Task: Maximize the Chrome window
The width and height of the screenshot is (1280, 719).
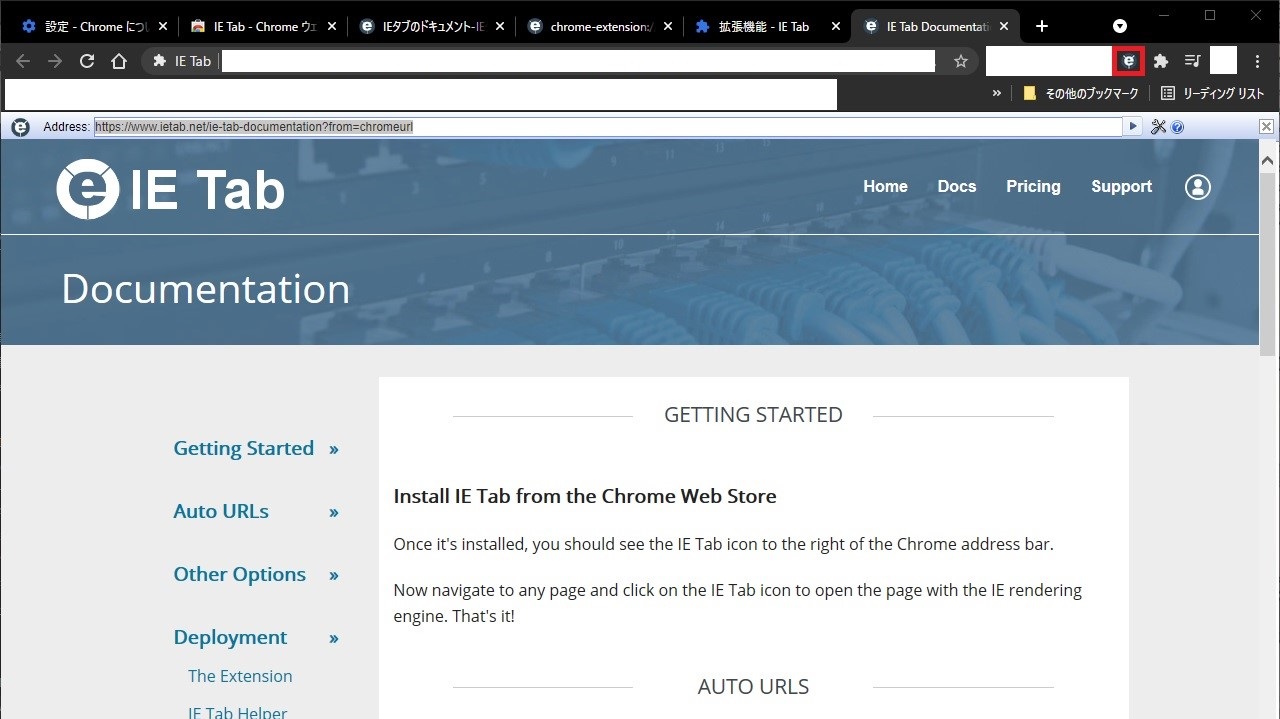Action: point(1210,15)
